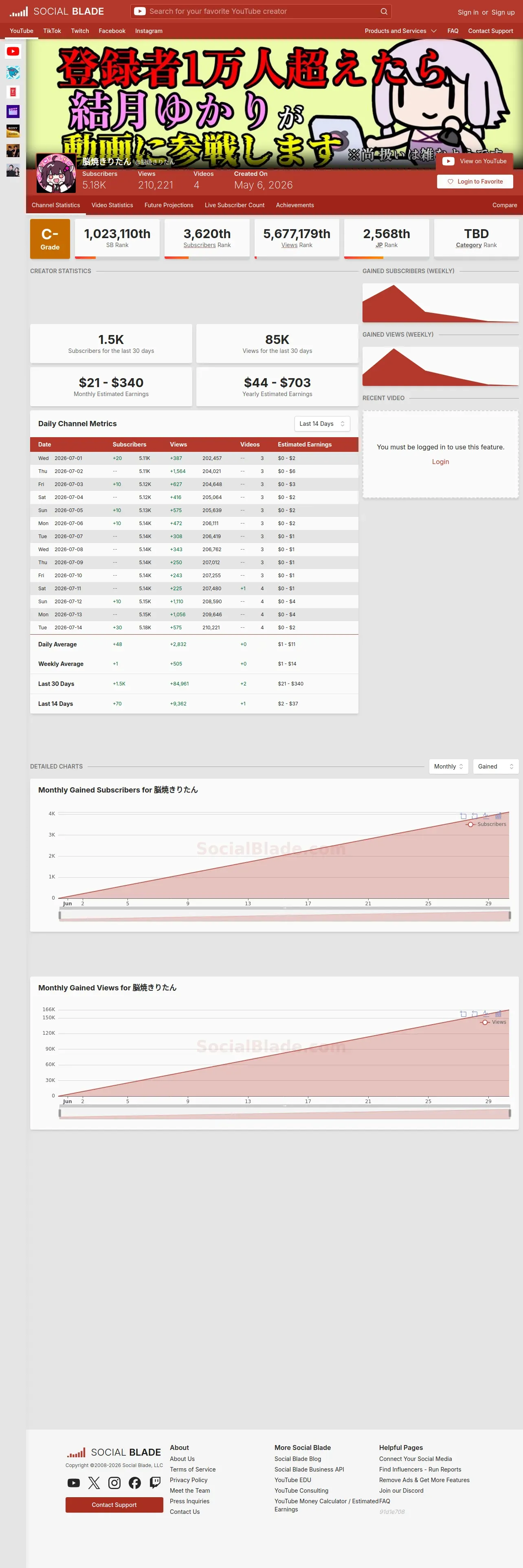The height and width of the screenshot is (1568, 523).
Task: Select the Instagram platform tab
Action: pos(149,31)
